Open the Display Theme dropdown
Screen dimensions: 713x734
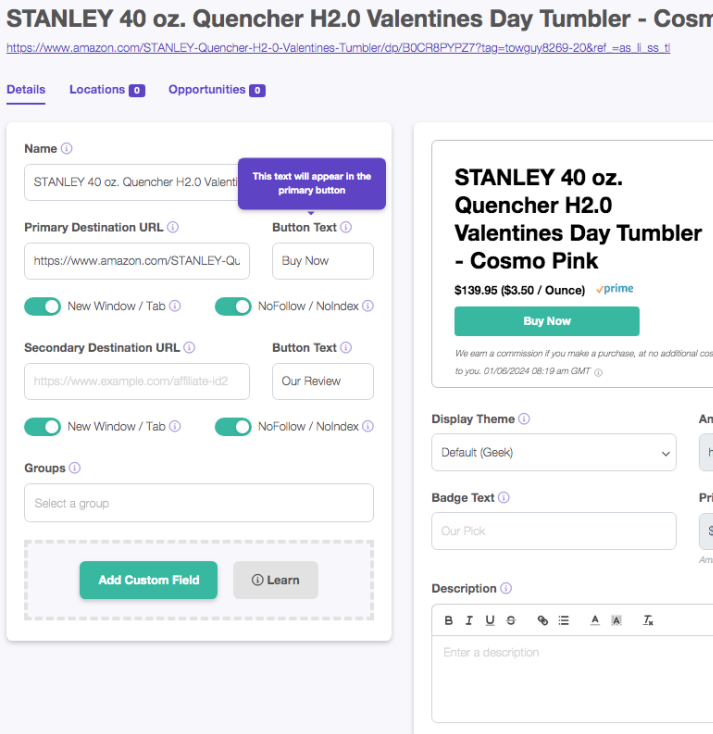click(553, 452)
